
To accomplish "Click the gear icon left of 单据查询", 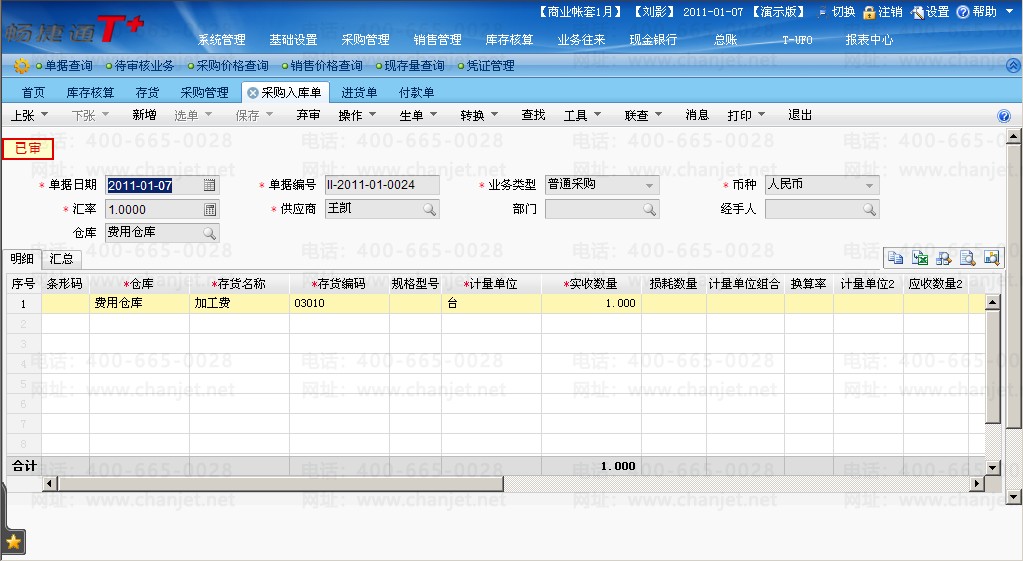I will [x=21, y=66].
